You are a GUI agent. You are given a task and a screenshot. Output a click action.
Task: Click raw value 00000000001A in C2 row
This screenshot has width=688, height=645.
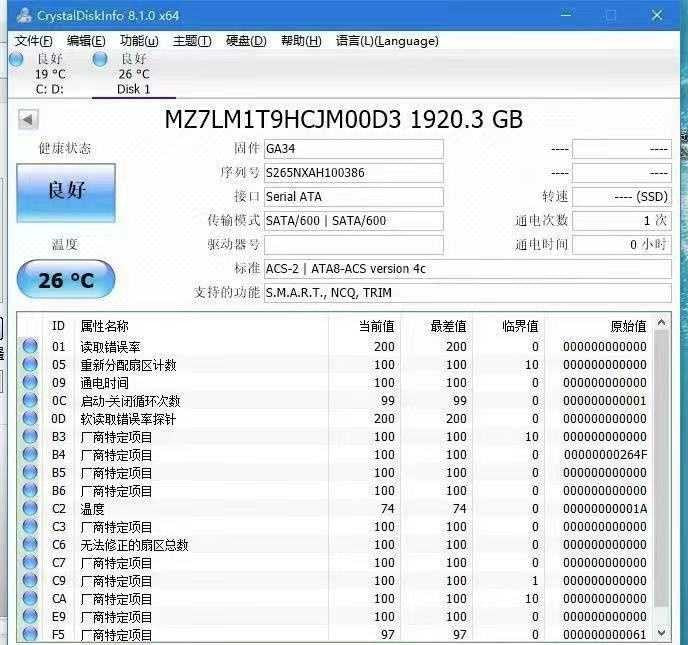pos(606,509)
